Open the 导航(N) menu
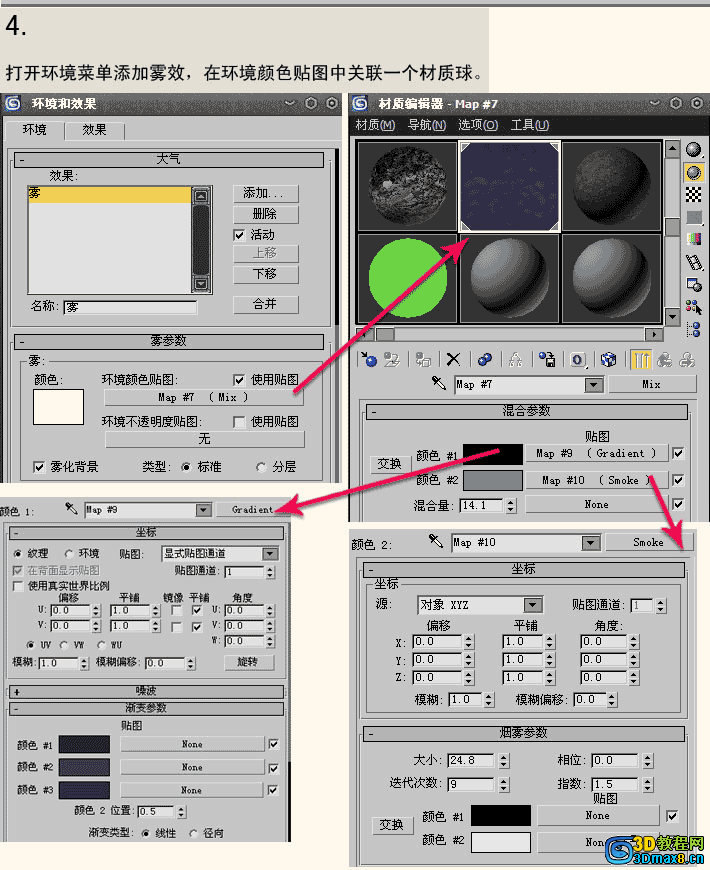Image resolution: width=710 pixels, height=870 pixels. [427, 125]
